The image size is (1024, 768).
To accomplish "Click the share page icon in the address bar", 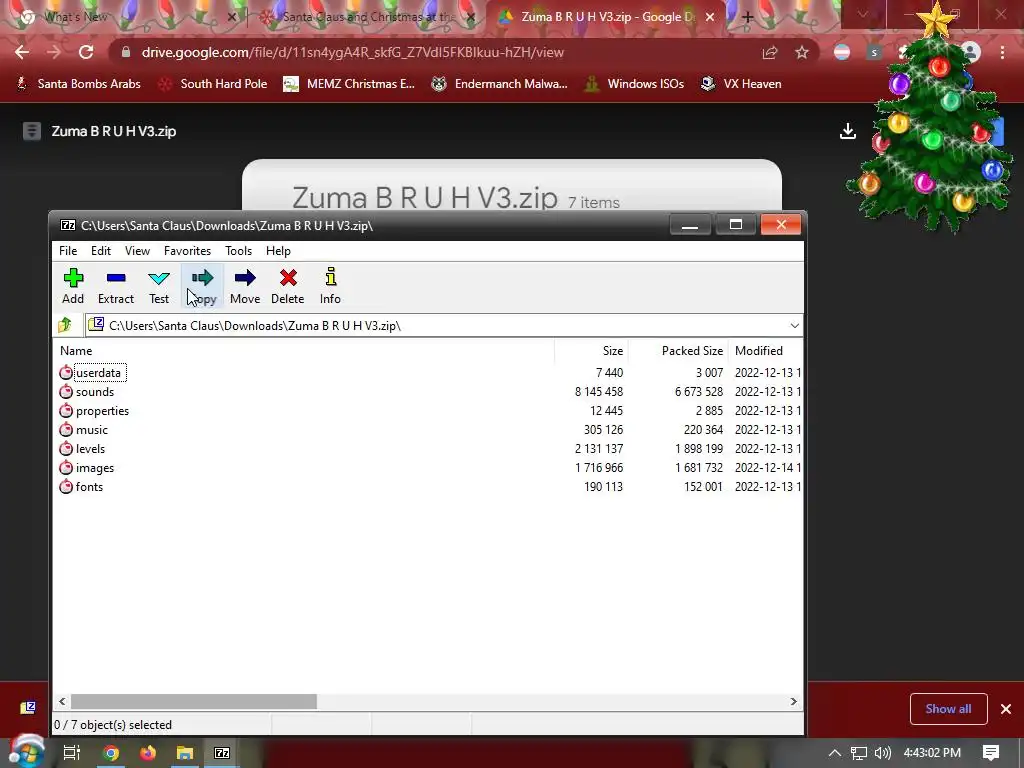I will 770,52.
